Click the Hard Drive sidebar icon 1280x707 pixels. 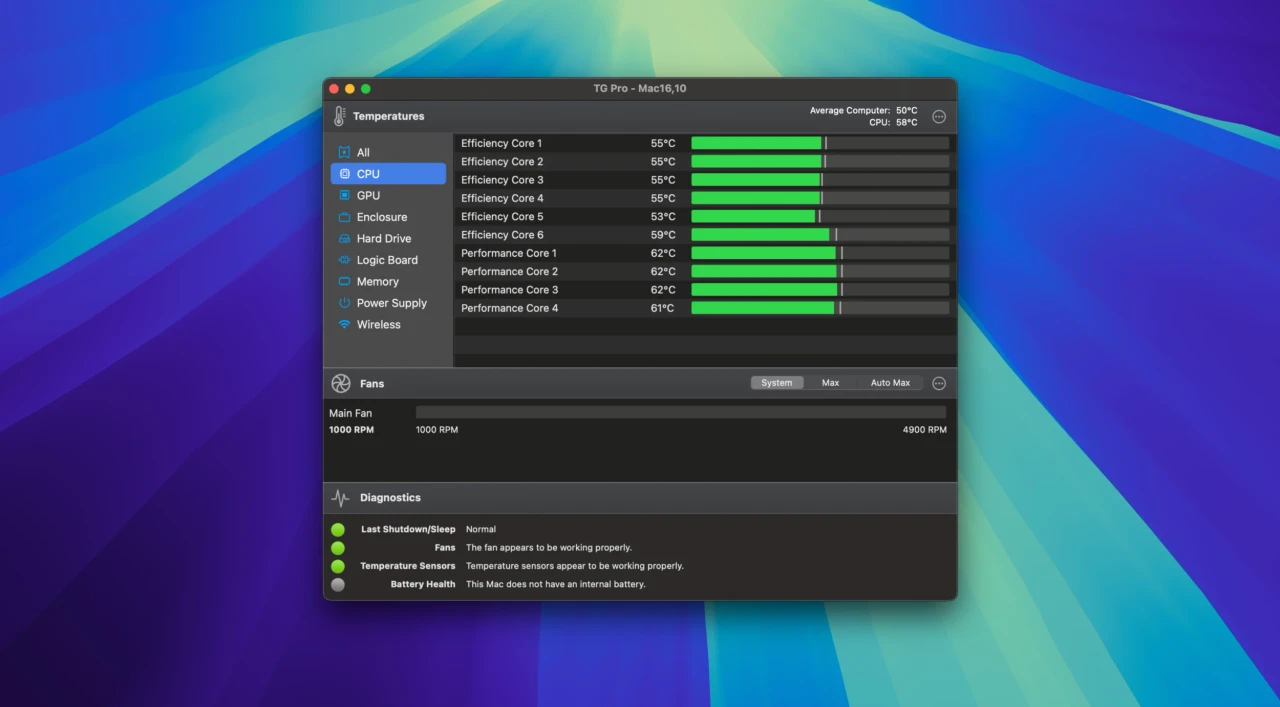(344, 238)
